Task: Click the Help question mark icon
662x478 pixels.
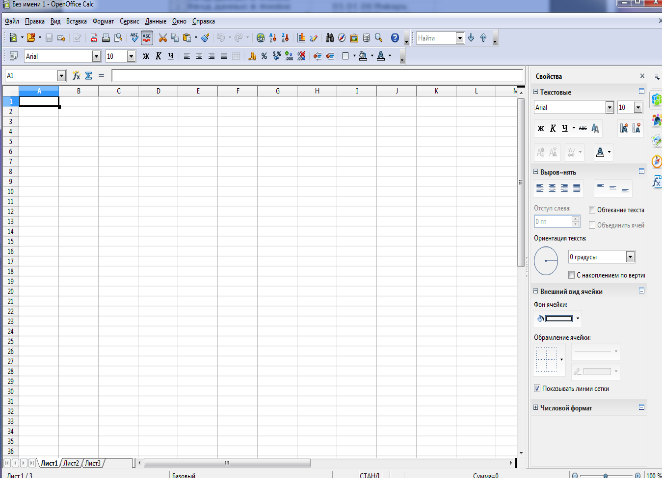Action: 395,38
